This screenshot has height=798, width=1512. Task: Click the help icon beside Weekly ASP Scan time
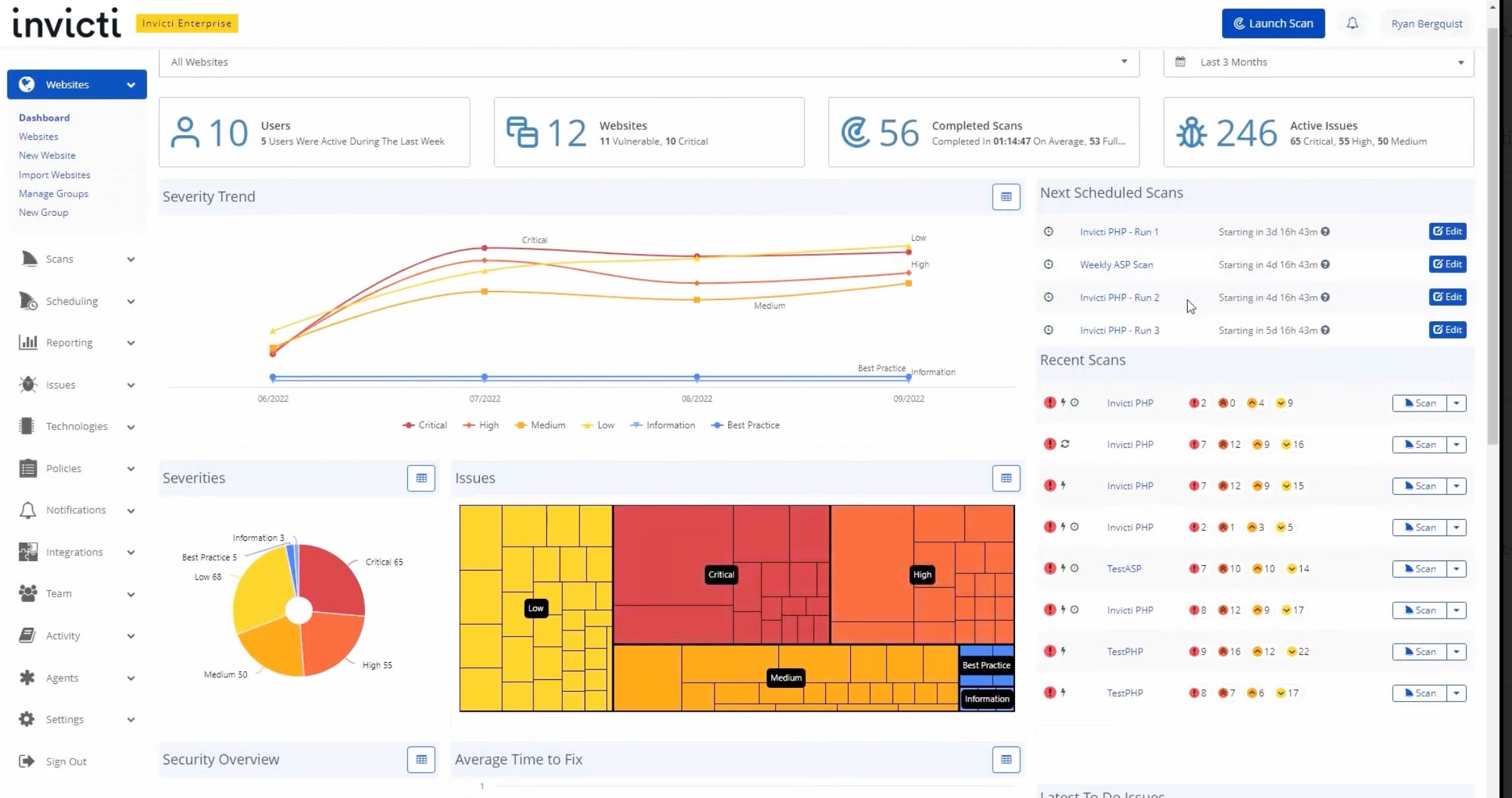tap(1325, 264)
